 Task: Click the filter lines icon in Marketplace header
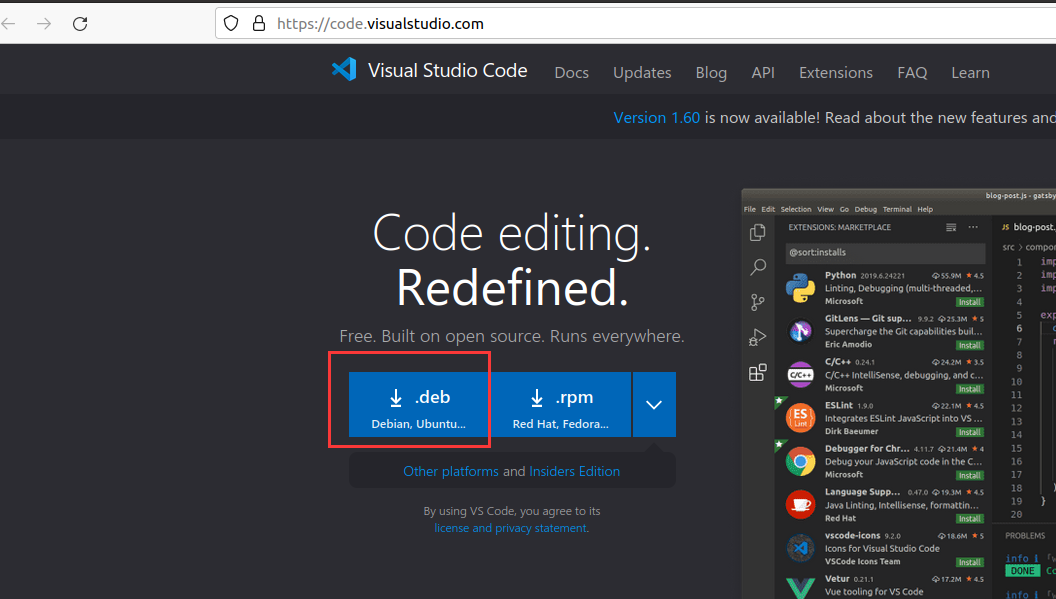(951, 228)
